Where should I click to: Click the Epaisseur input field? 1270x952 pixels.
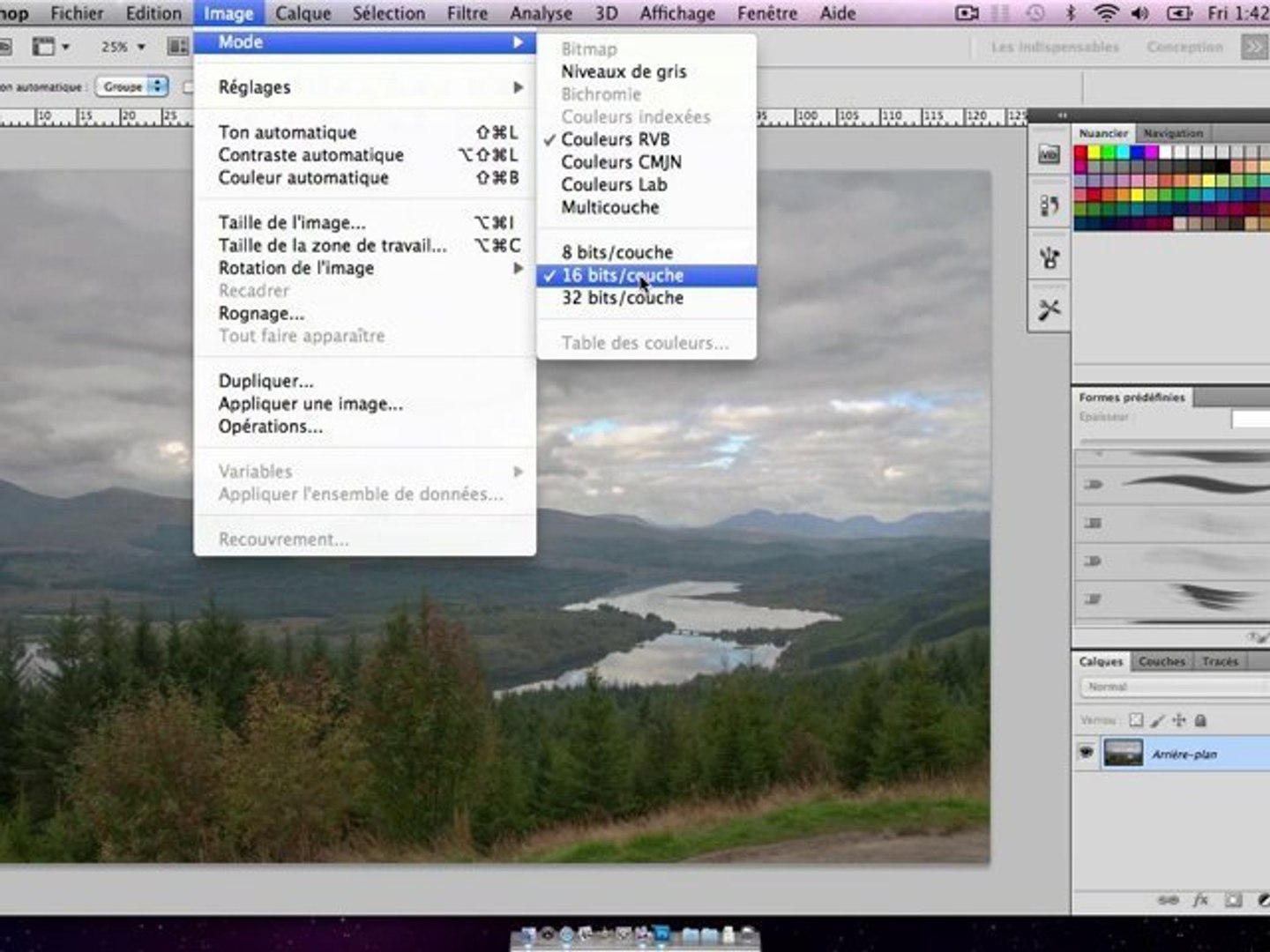click(1251, 419)
